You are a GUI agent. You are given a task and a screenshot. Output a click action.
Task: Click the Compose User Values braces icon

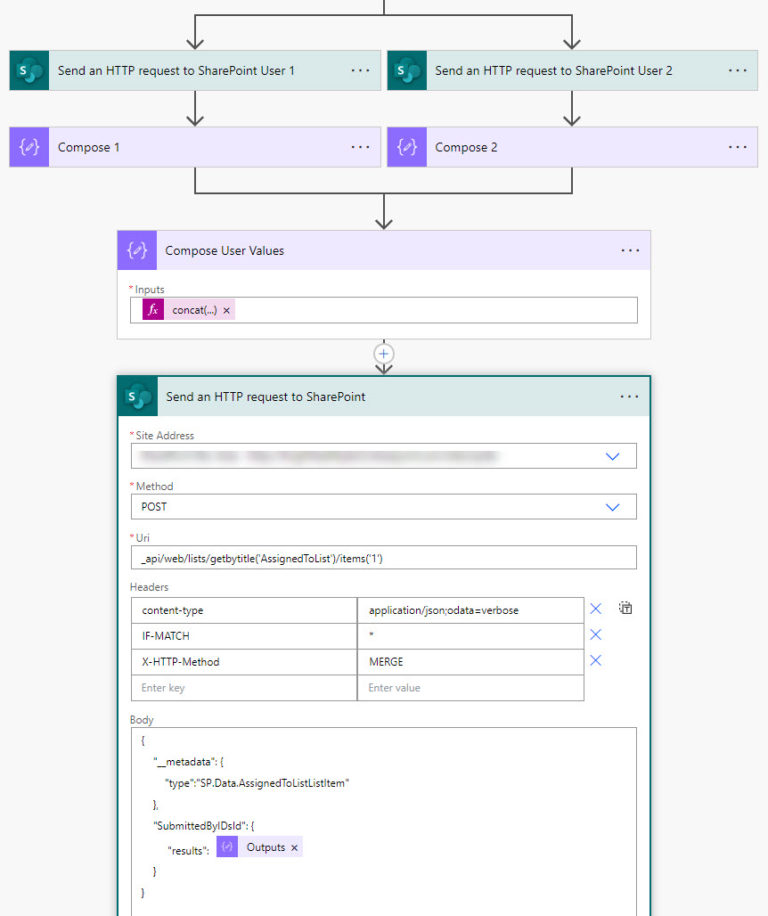[x=136, y=250]
